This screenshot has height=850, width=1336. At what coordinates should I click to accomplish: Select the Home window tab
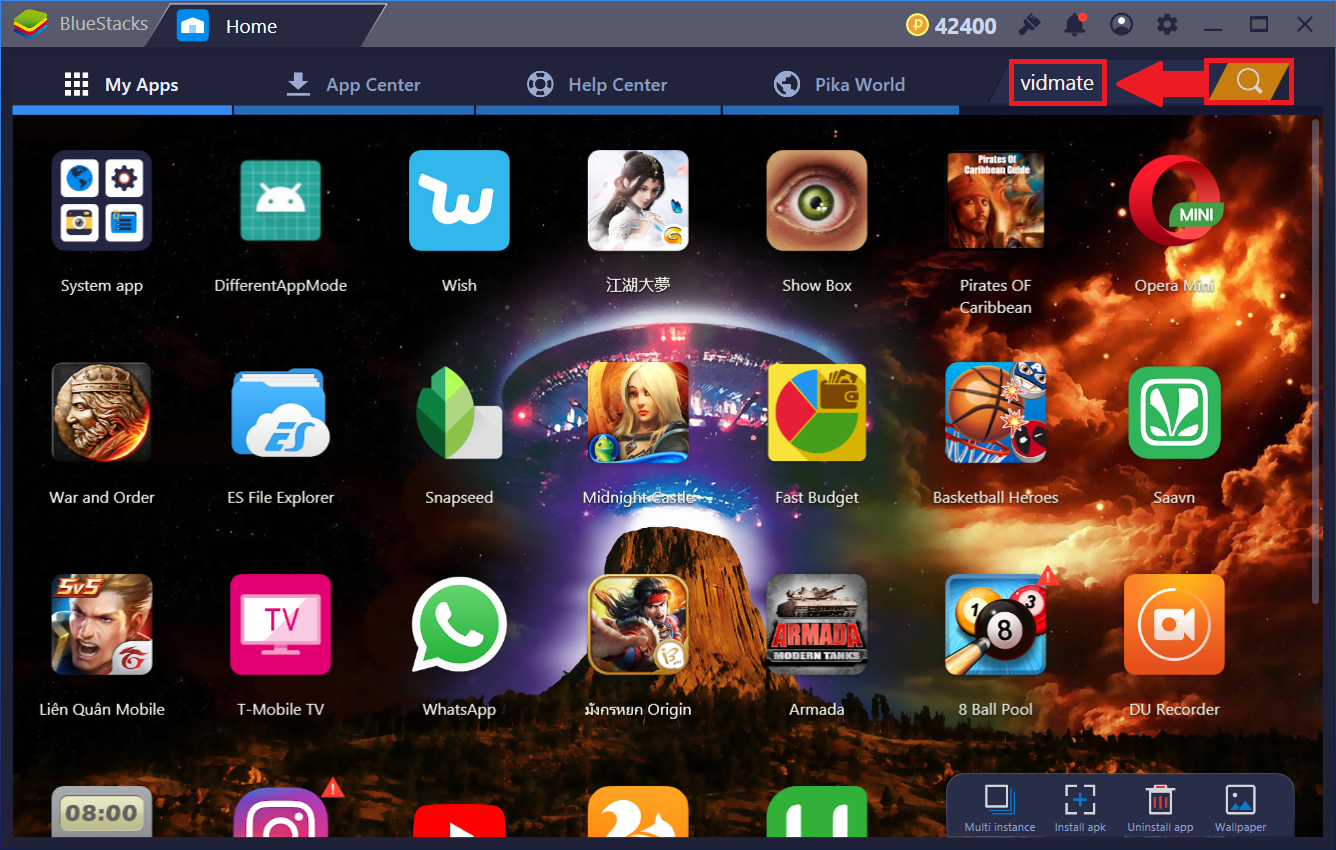(x=265, y=26)
